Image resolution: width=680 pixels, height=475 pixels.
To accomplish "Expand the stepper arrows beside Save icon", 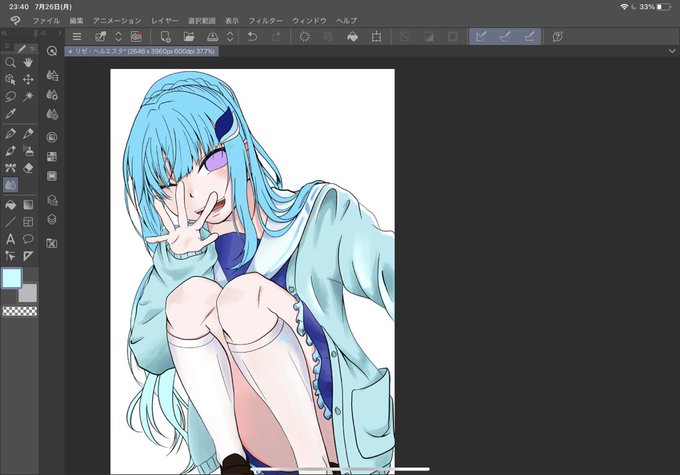I will 230,37.
